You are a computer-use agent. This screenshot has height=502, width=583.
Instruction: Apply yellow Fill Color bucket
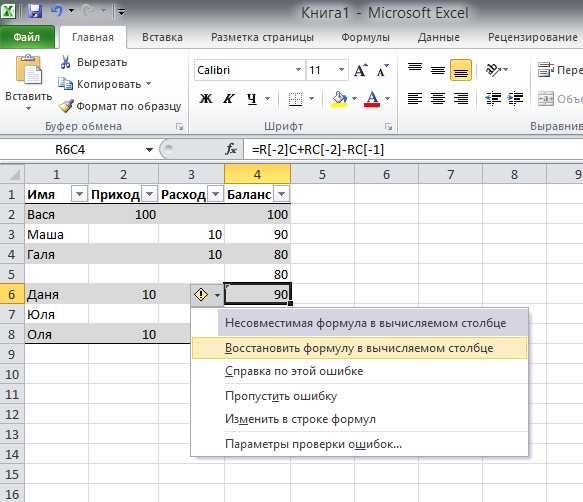[339, 99]
